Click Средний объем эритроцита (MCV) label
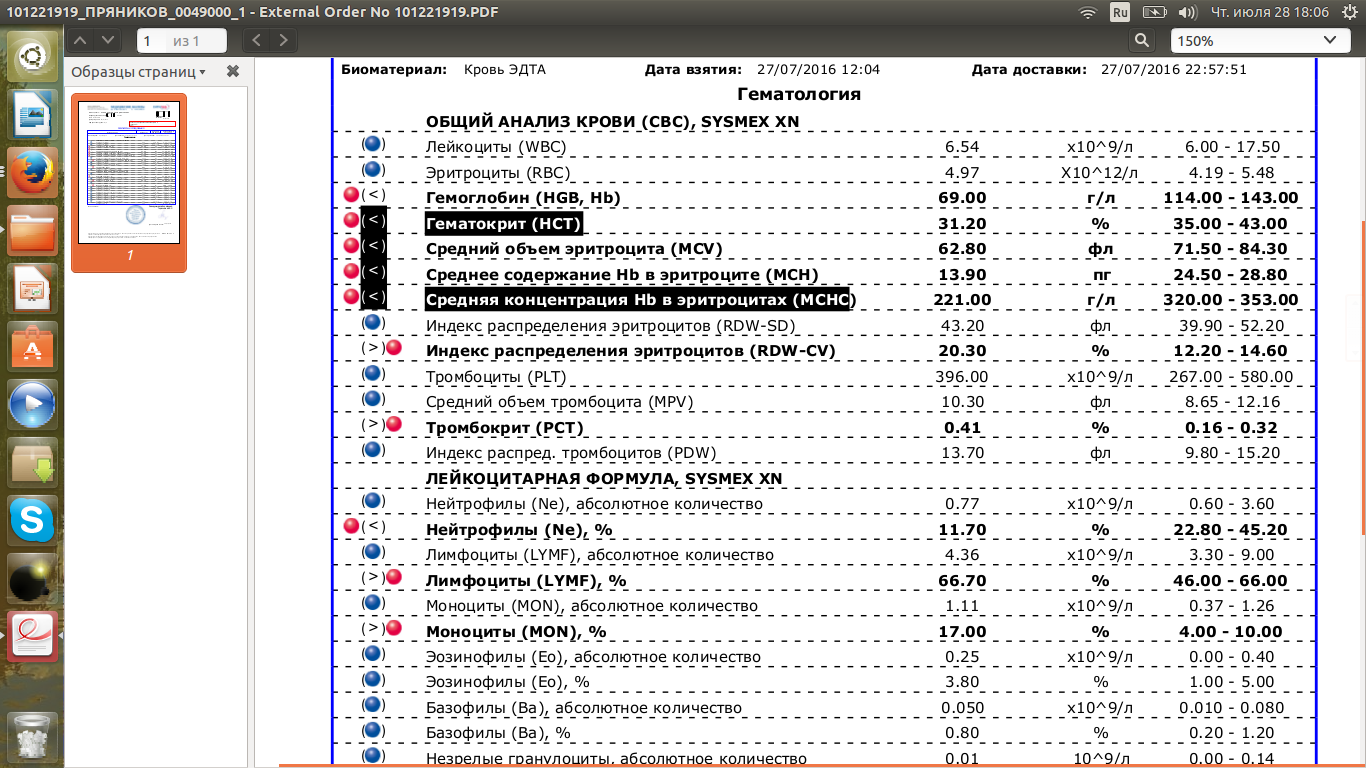1366x768 pixels. (x=574, y=249)
